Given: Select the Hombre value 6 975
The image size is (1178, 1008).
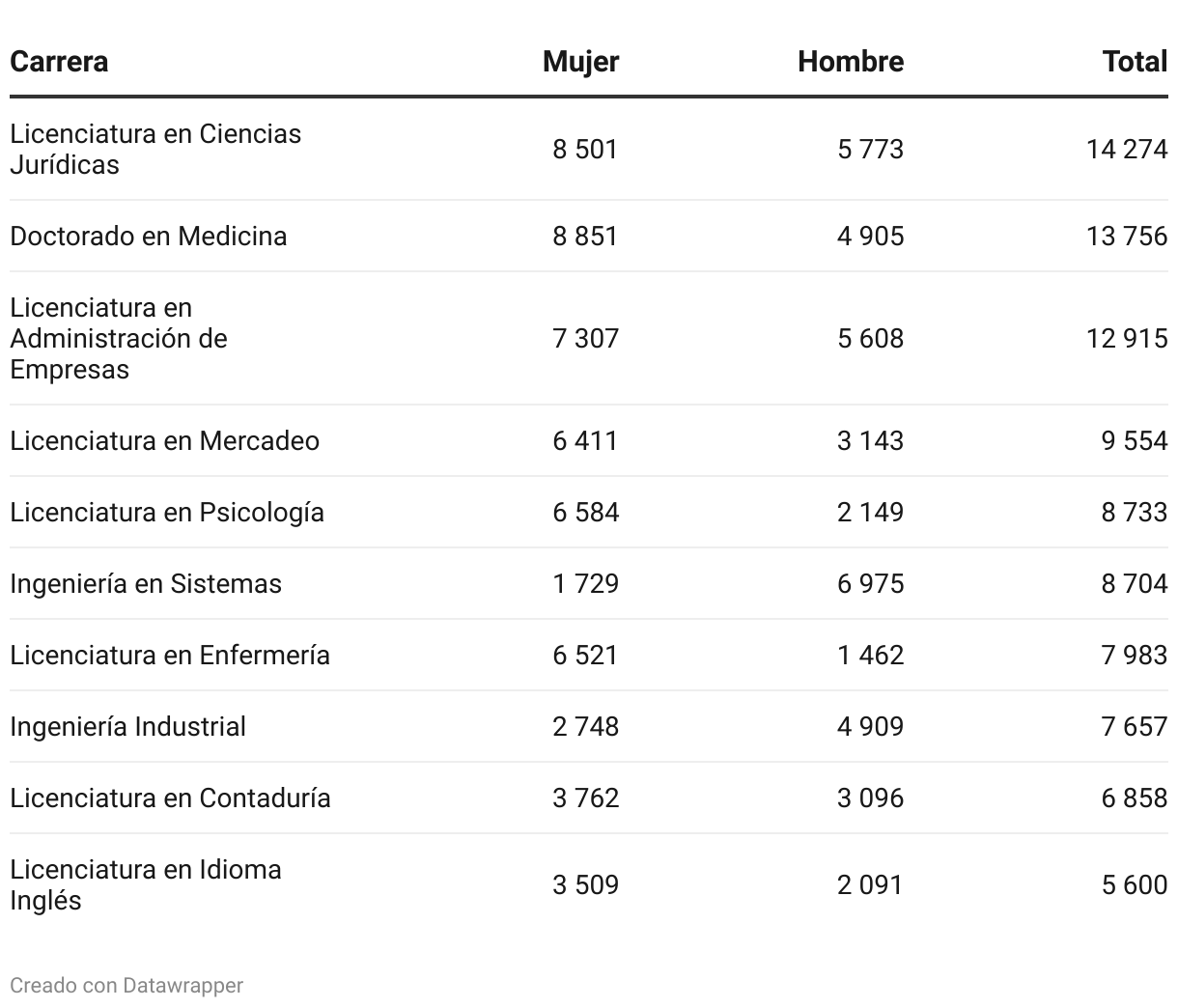Looking at the screenshot, I should 870,583.
